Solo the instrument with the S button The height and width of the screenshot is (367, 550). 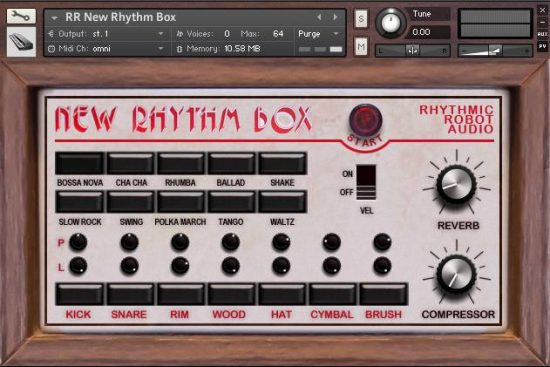(361, 19)
